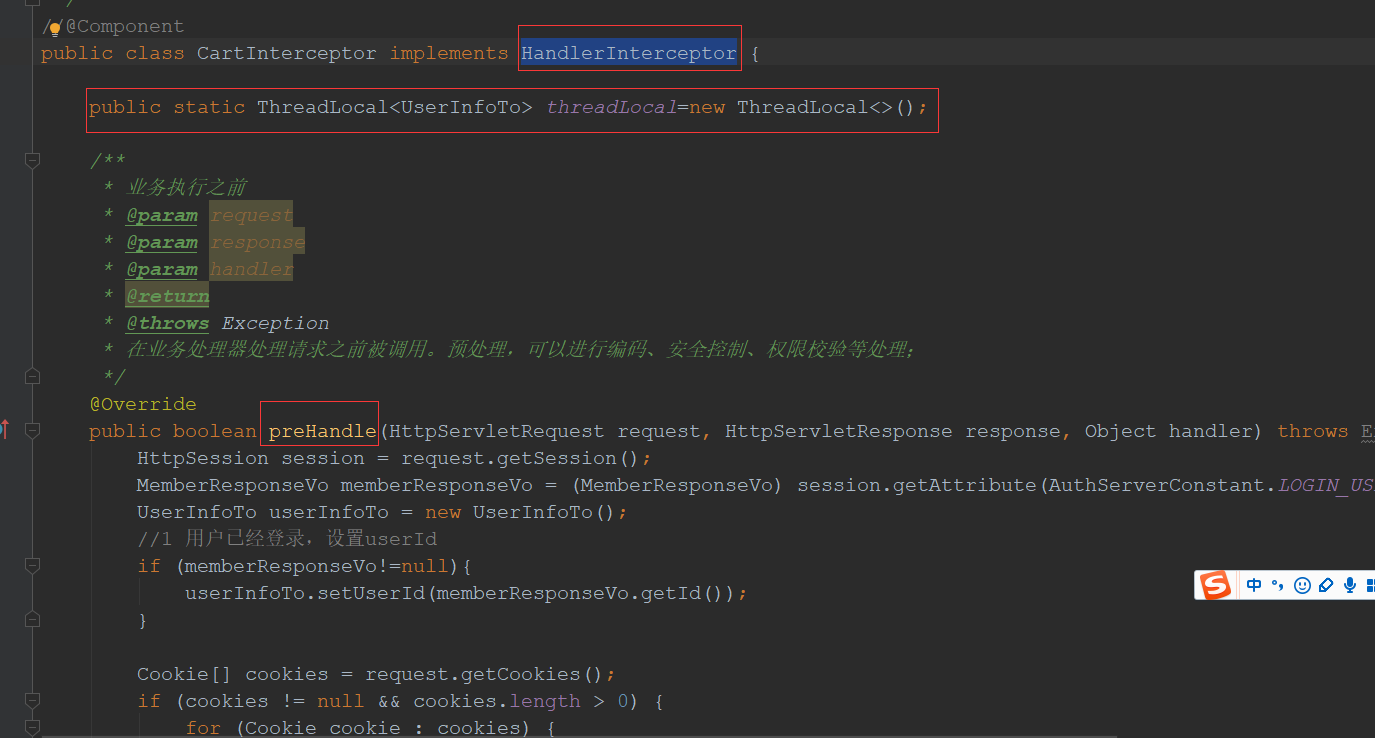Image resolution: width=1375 pixels, height=738 pixels.
Task: Click the CartInterceptor class name
Action: click(287, 53)
